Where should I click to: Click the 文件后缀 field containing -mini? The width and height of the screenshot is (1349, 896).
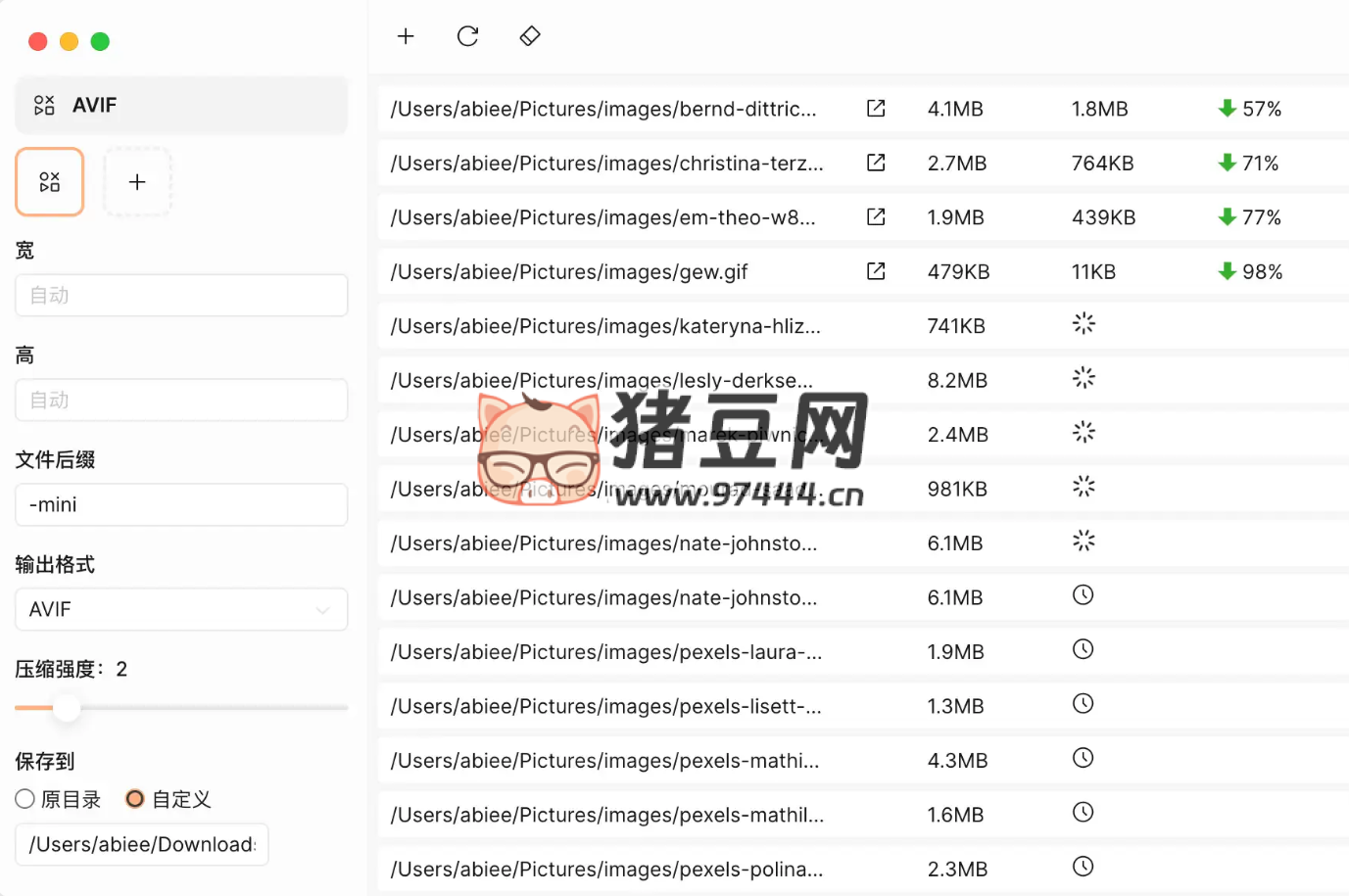click(x=181, y=504)
